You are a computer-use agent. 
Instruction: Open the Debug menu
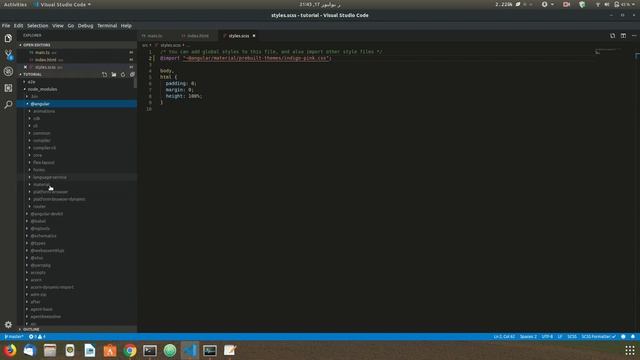coord(85,26)
